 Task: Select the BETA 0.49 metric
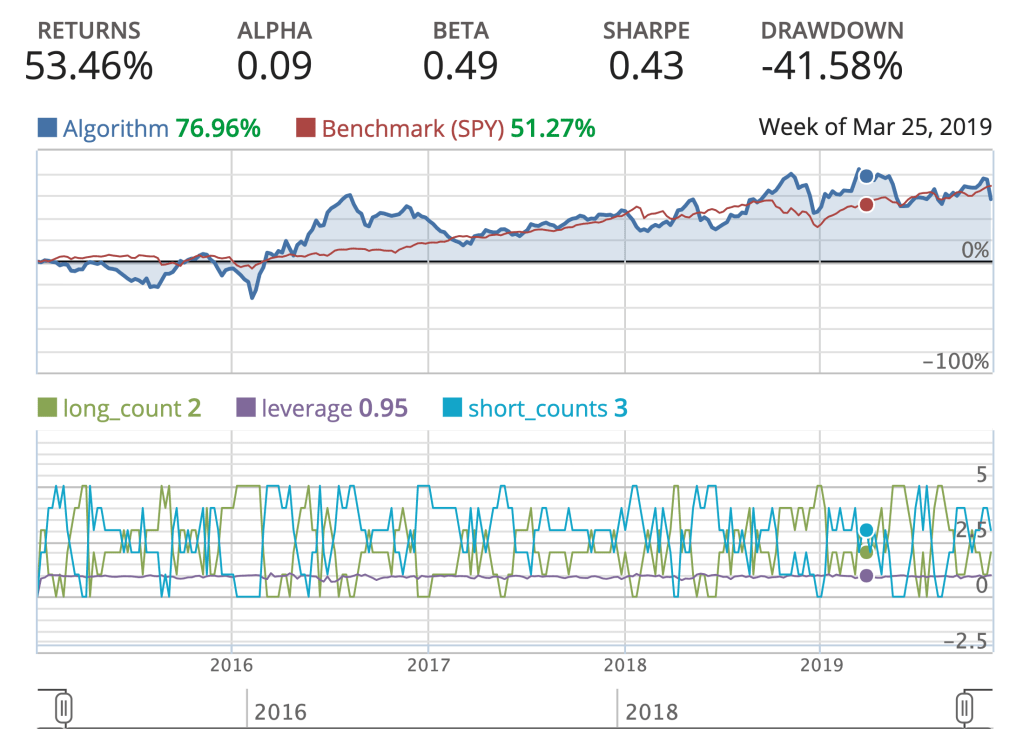tap(460, 52)
